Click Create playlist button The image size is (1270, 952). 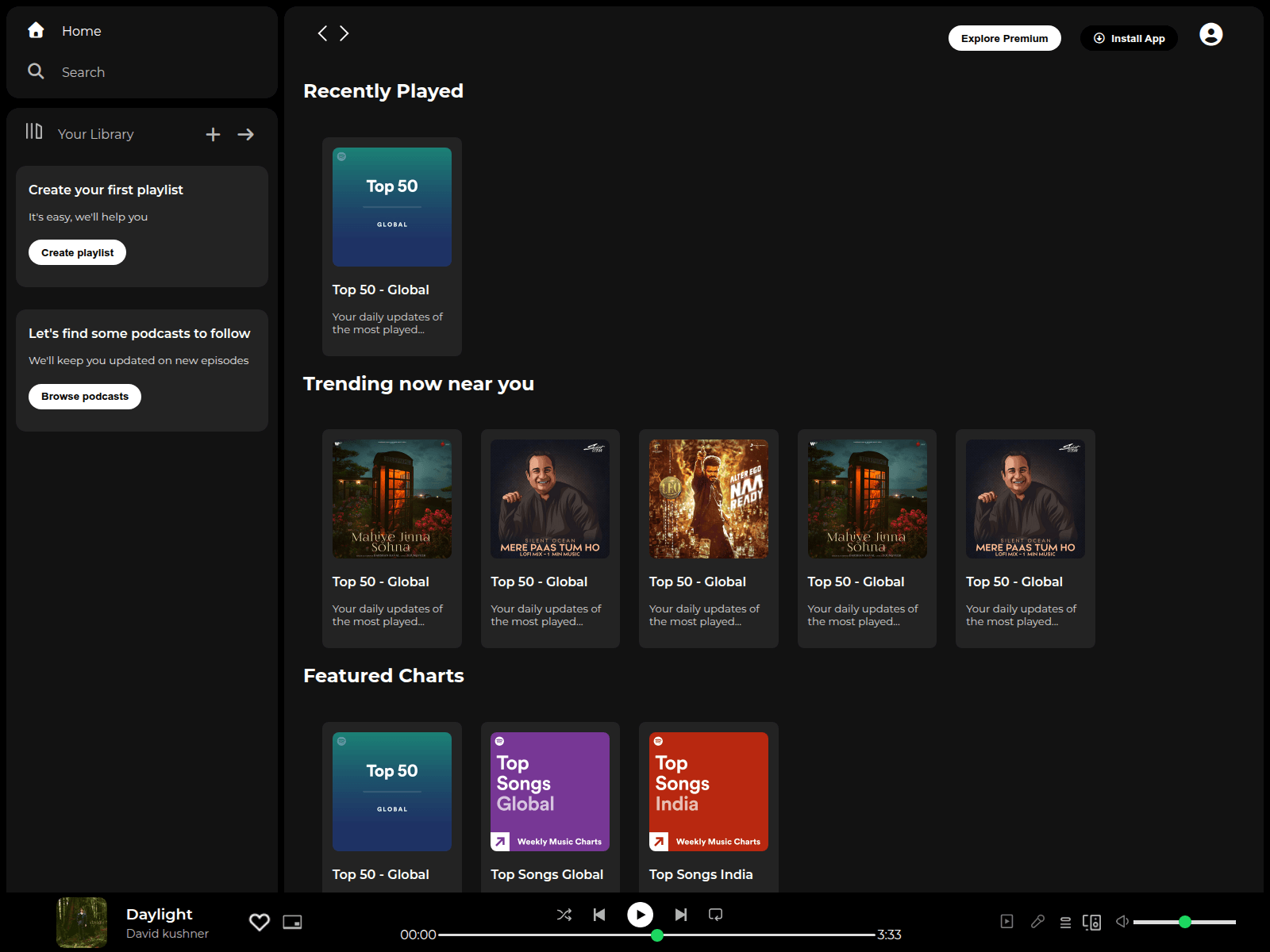[77, 252]
